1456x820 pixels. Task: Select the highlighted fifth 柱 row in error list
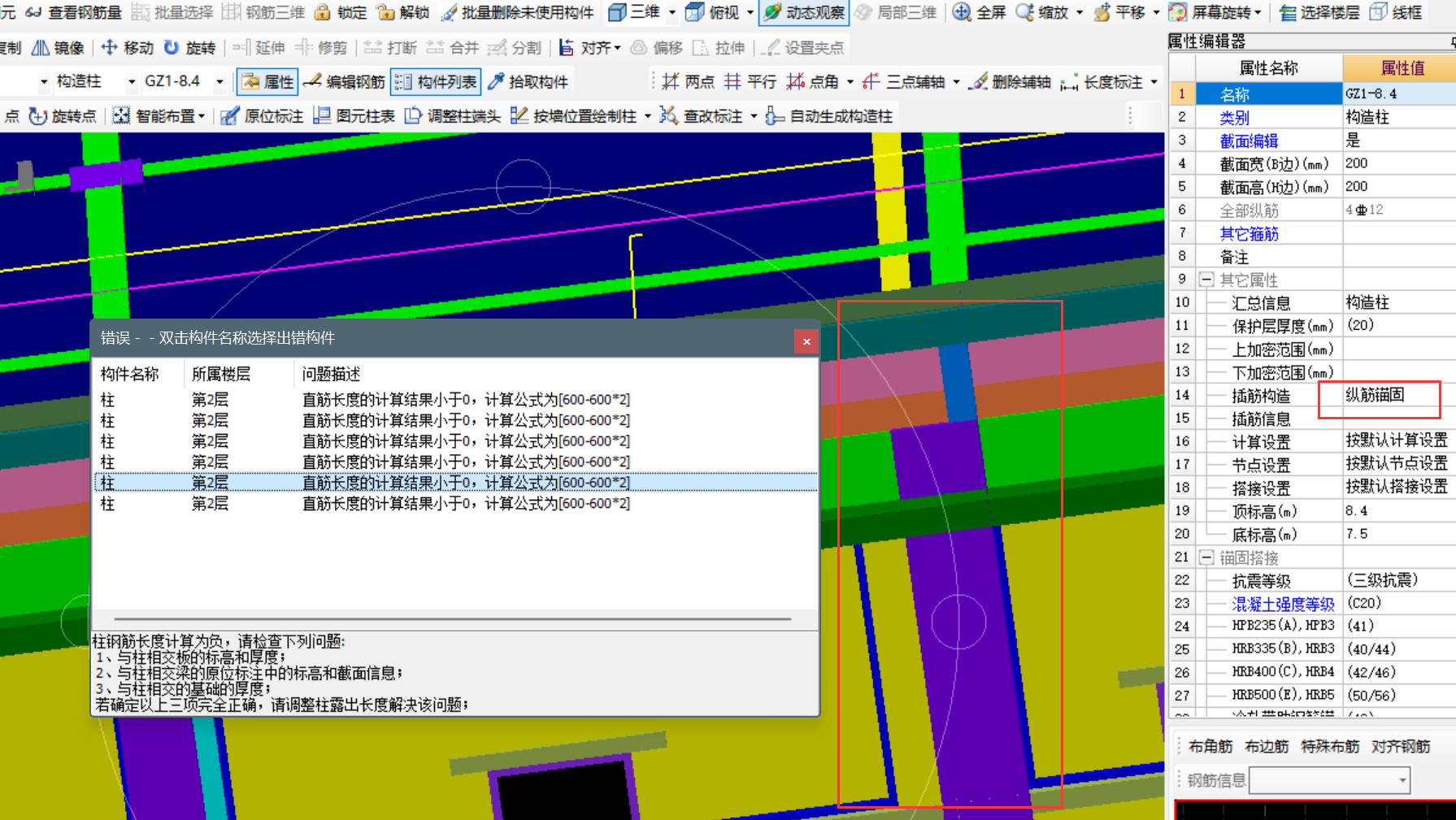click(x=455, y=483)
